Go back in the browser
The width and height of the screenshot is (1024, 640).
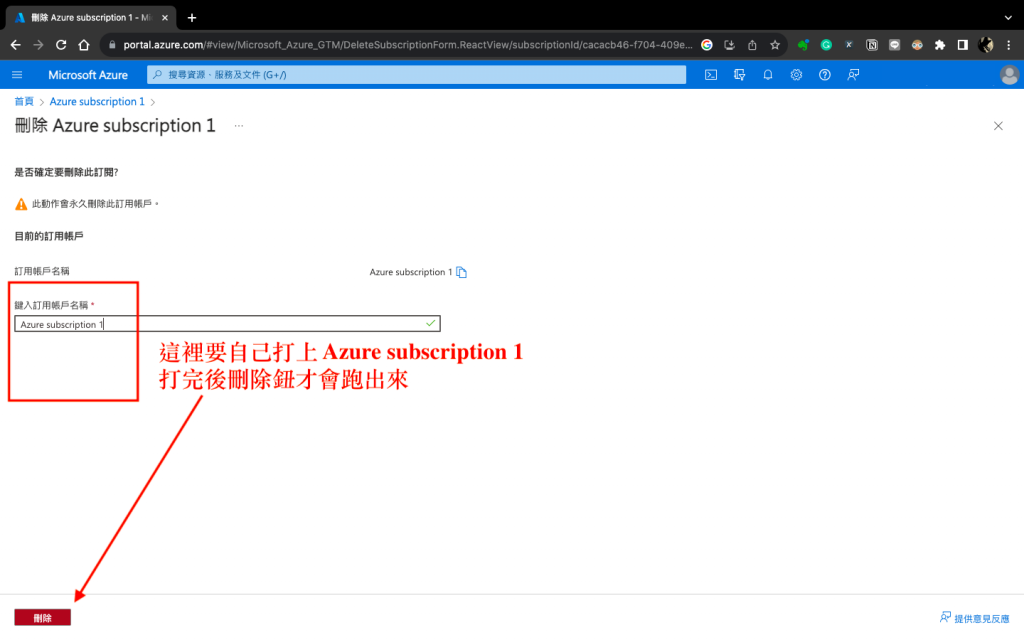pyautogui.click(x=16, y=45)
